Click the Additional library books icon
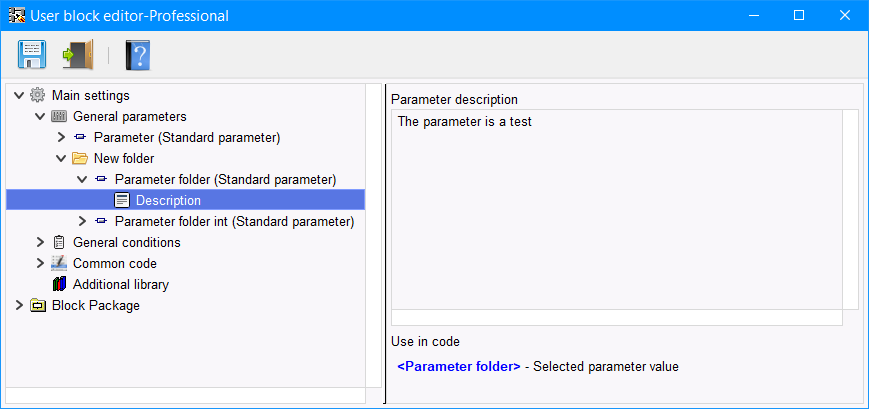The image size is (869, 409). tap(59, 284)
